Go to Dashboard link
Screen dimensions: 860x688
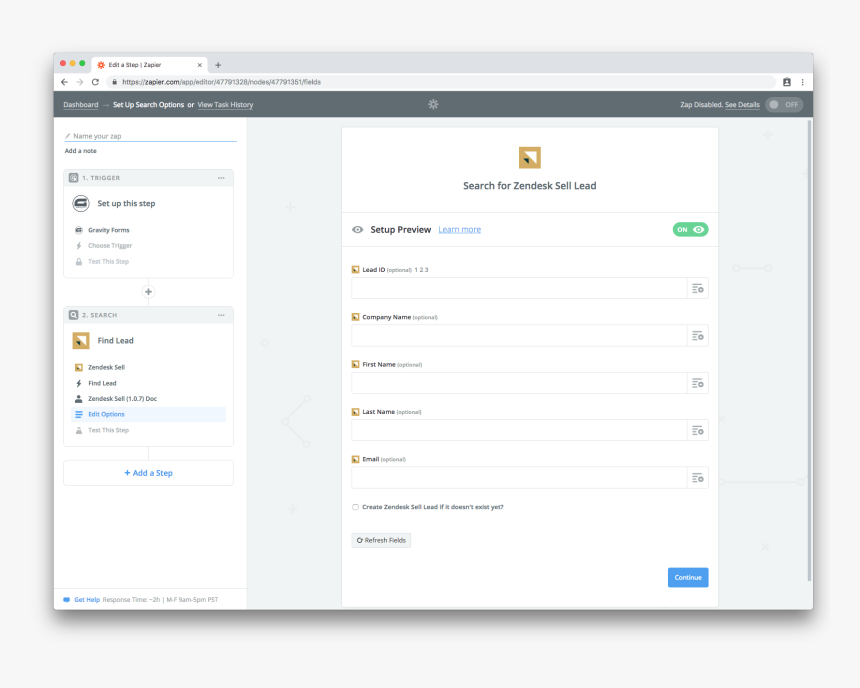pyautogui.click(x=81, y=104)
